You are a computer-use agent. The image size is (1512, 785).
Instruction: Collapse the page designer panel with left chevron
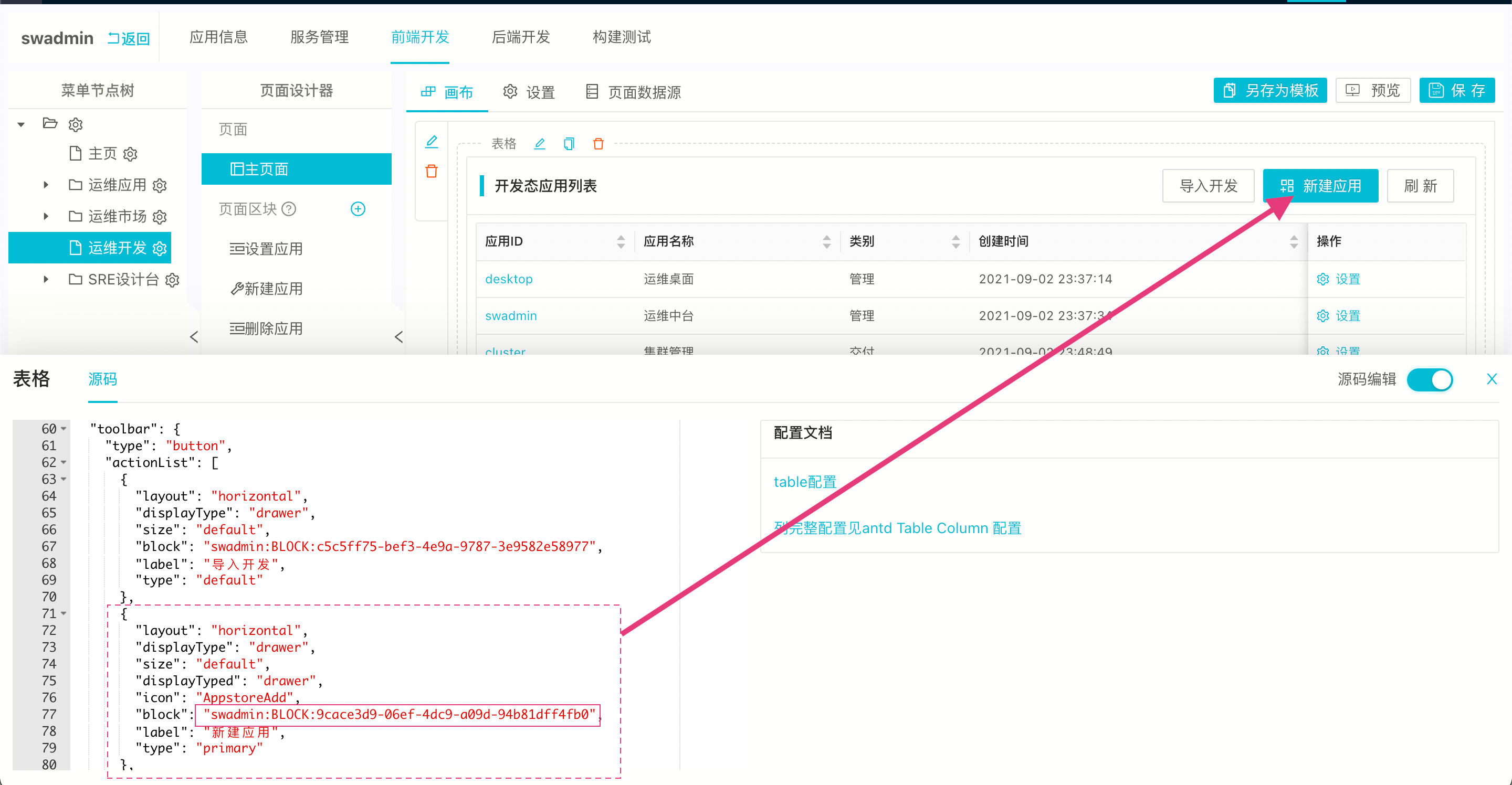[x=398, y=337]
